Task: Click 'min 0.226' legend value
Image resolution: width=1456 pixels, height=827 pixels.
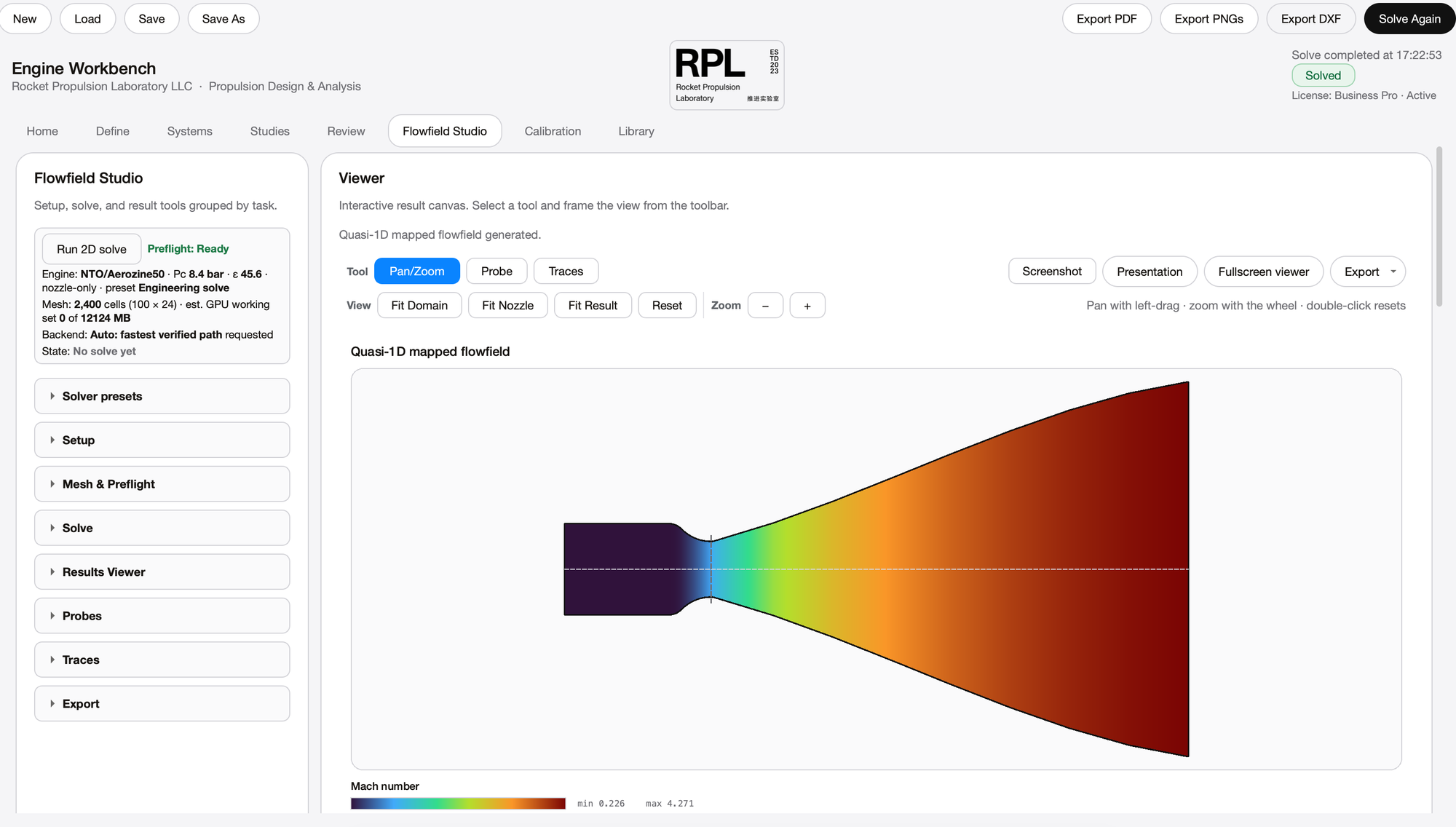Action: pos(601,804)
